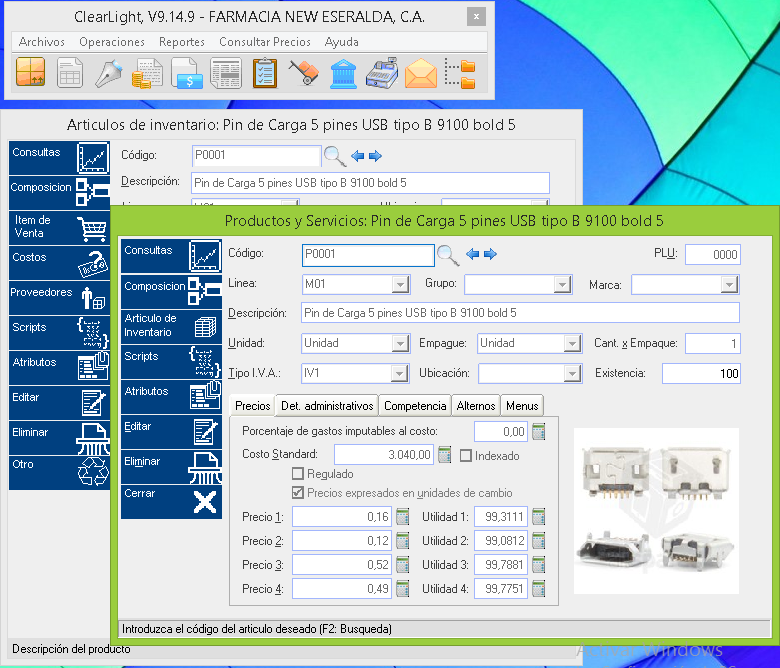Open the Reportes menu
This screenshot has height=668, width=780.
(x=182, y=42)
